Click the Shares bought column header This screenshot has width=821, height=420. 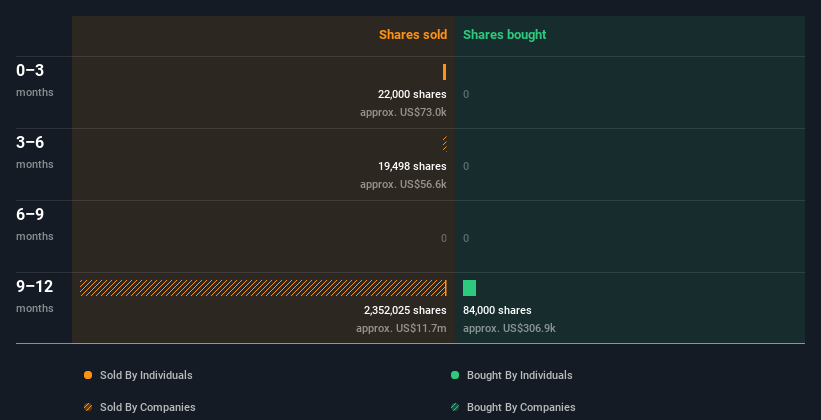coord(505,35)
